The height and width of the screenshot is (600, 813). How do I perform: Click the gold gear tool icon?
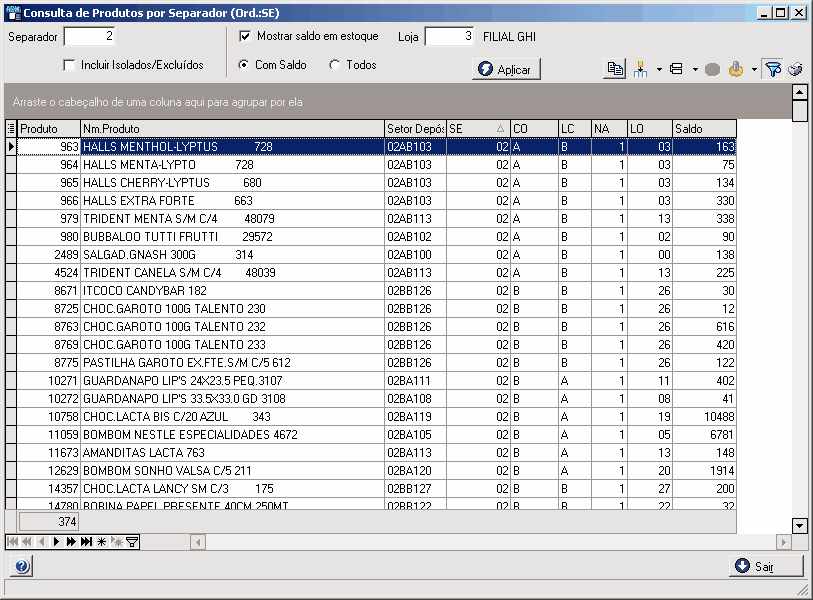point(736,69)
